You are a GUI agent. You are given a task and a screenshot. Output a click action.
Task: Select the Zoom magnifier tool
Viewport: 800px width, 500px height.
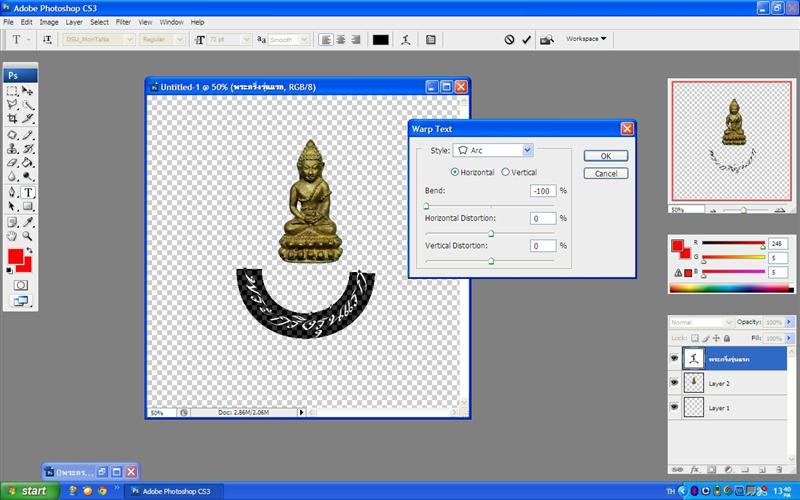28,236
